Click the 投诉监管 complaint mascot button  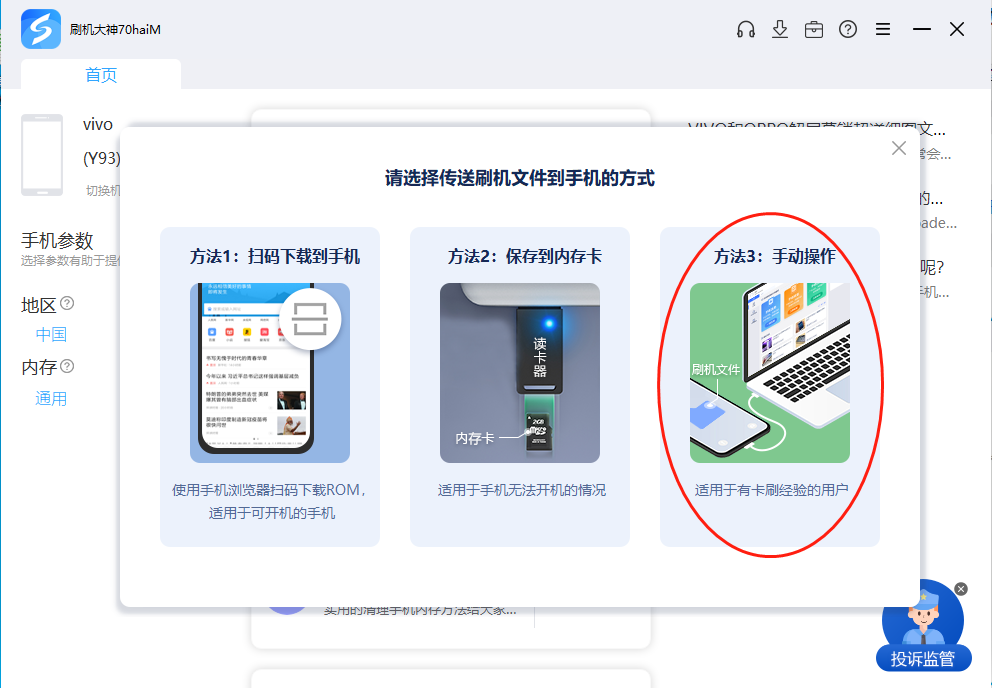click(923, 630)
